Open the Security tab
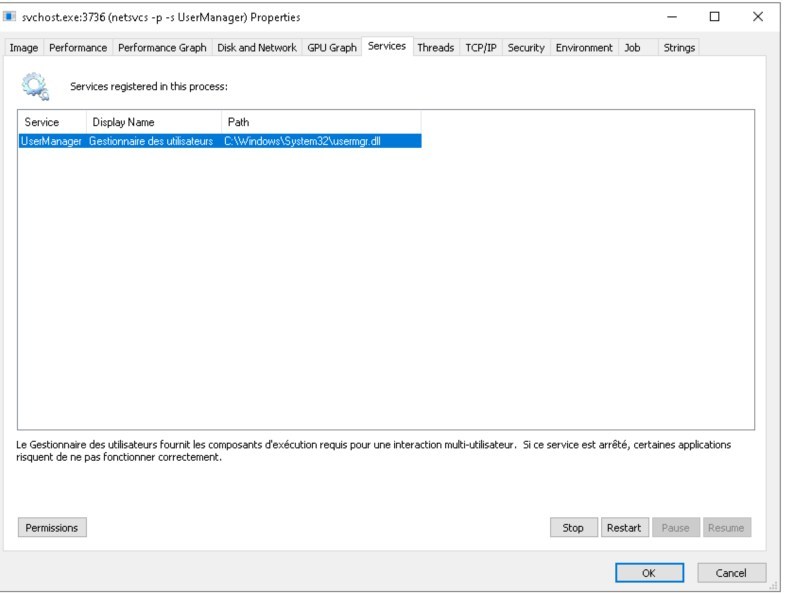 point(526,48)
